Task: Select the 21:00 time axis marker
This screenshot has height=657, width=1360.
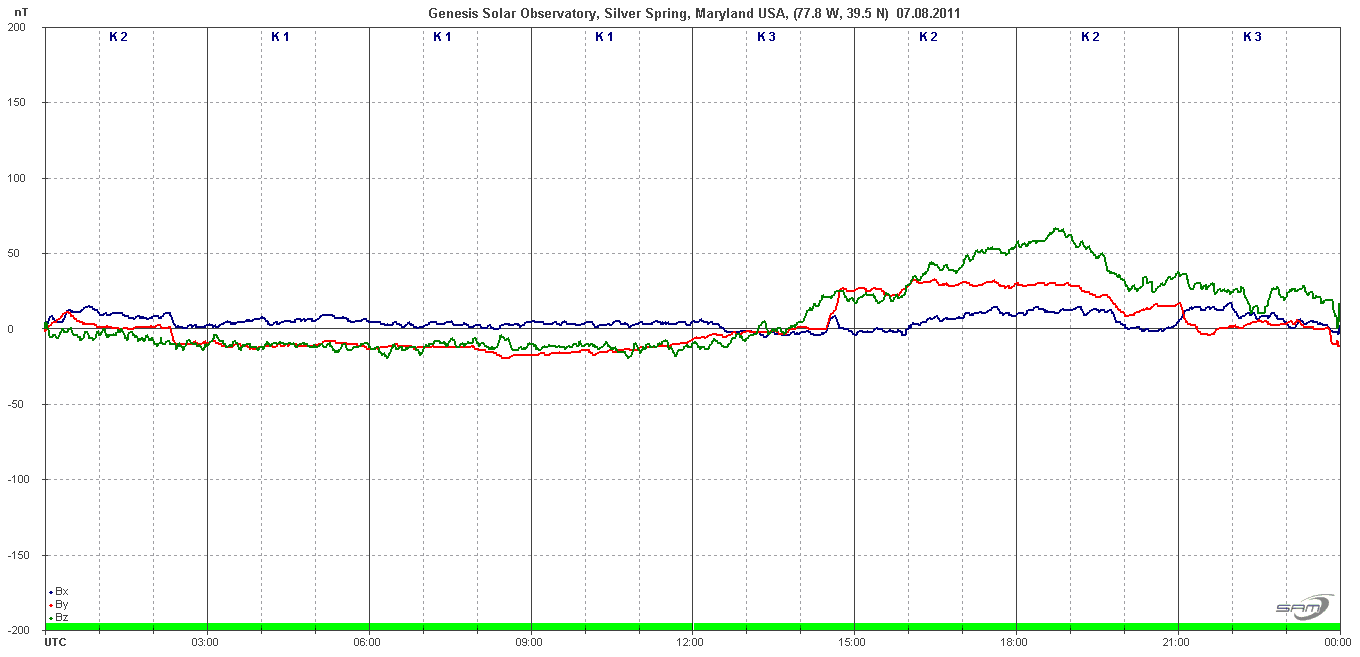Action: [x=1177, y=641]
